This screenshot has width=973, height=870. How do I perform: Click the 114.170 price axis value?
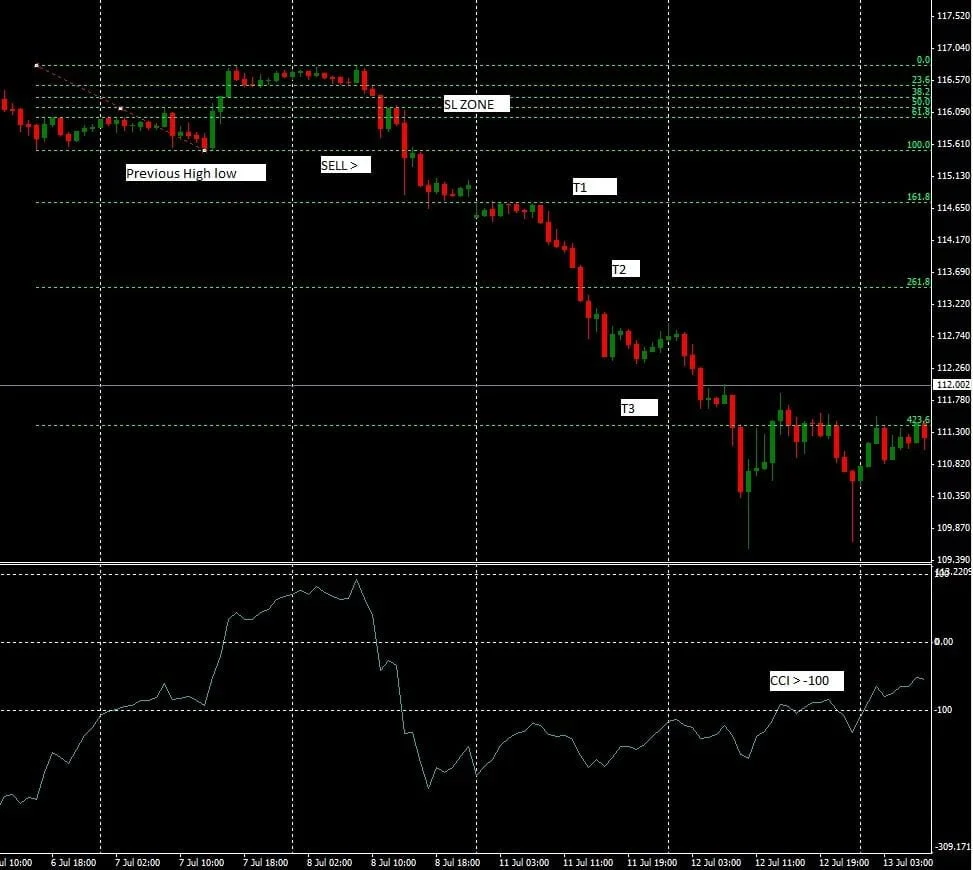coord(953,240)
